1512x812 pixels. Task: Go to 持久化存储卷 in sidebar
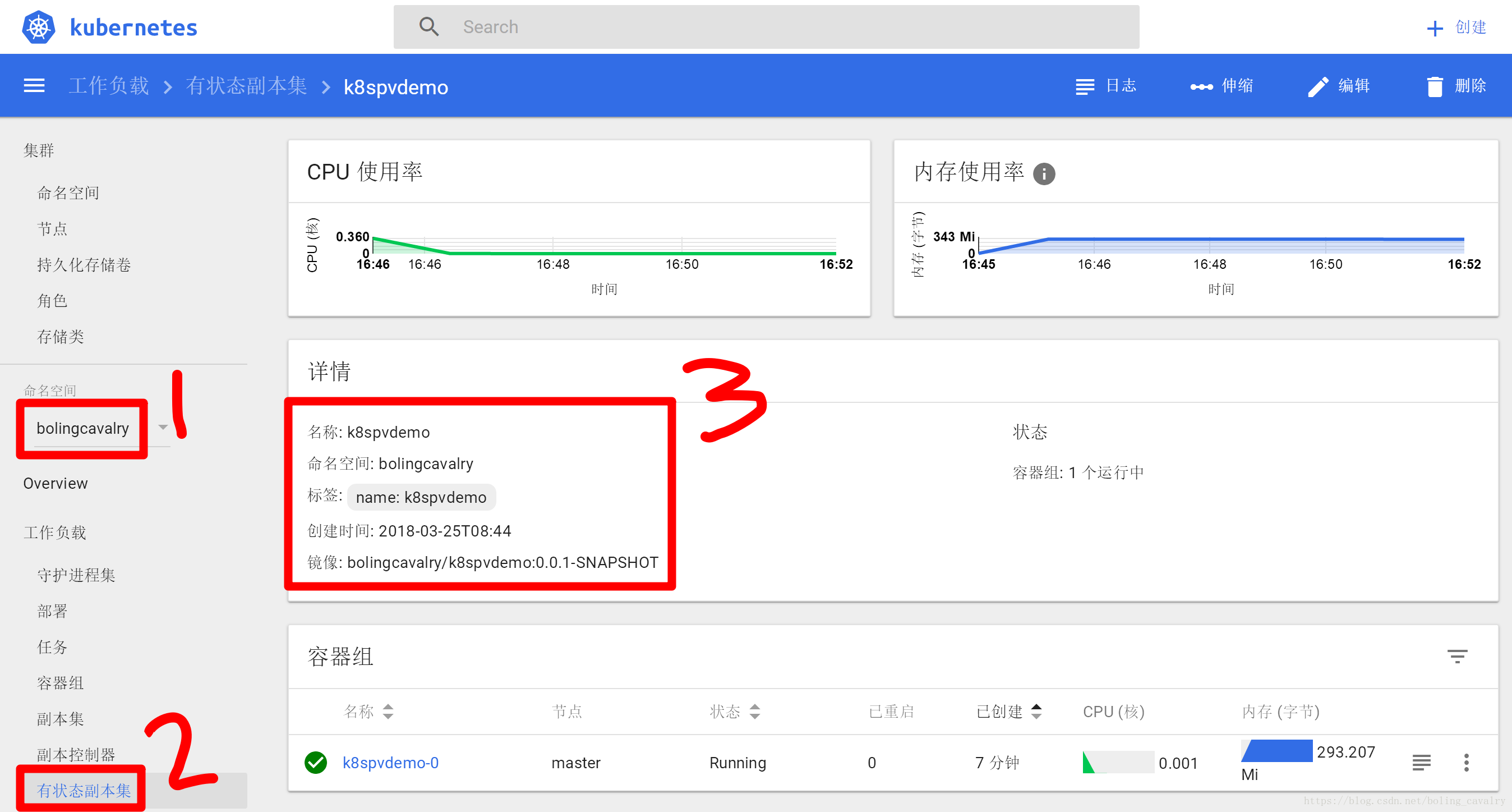(x=84, y=265)
